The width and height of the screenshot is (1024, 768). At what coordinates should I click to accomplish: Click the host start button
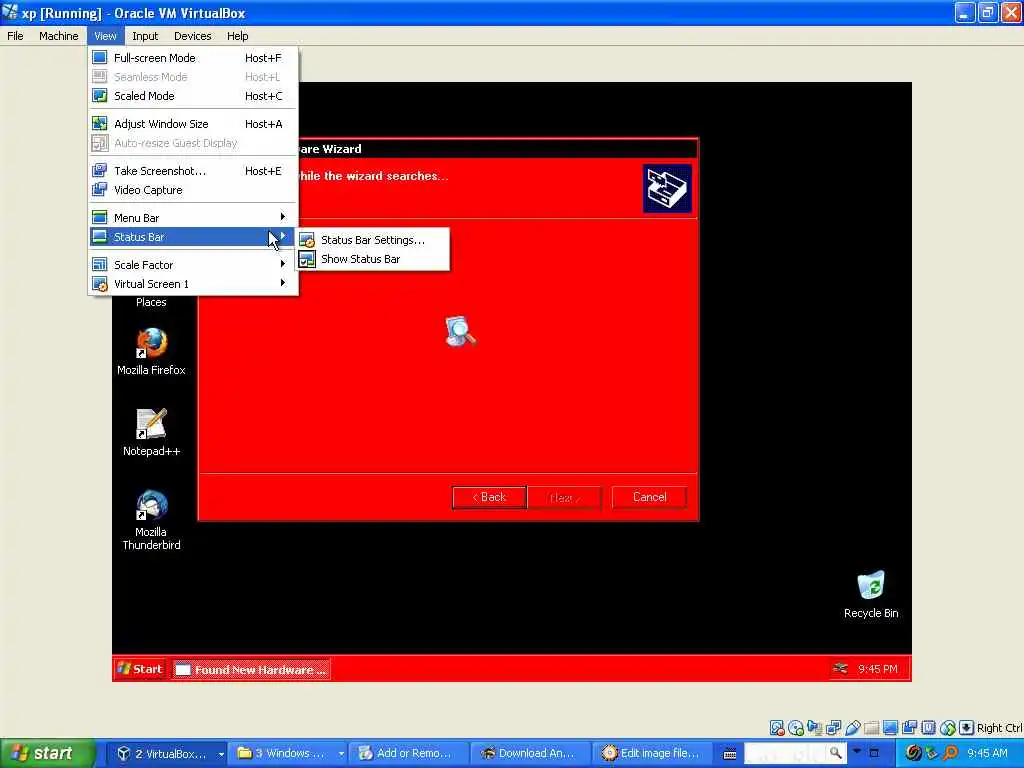coord(48,753)
